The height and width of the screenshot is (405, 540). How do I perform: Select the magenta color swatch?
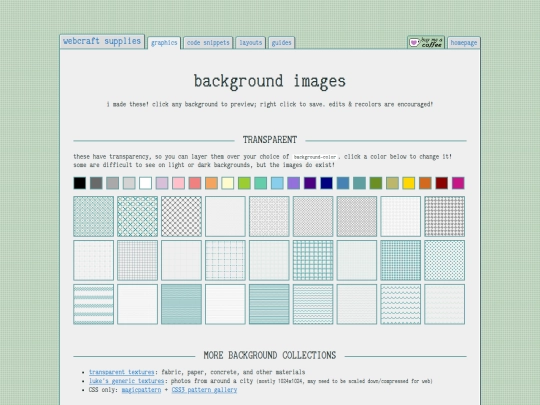point(458,183)
